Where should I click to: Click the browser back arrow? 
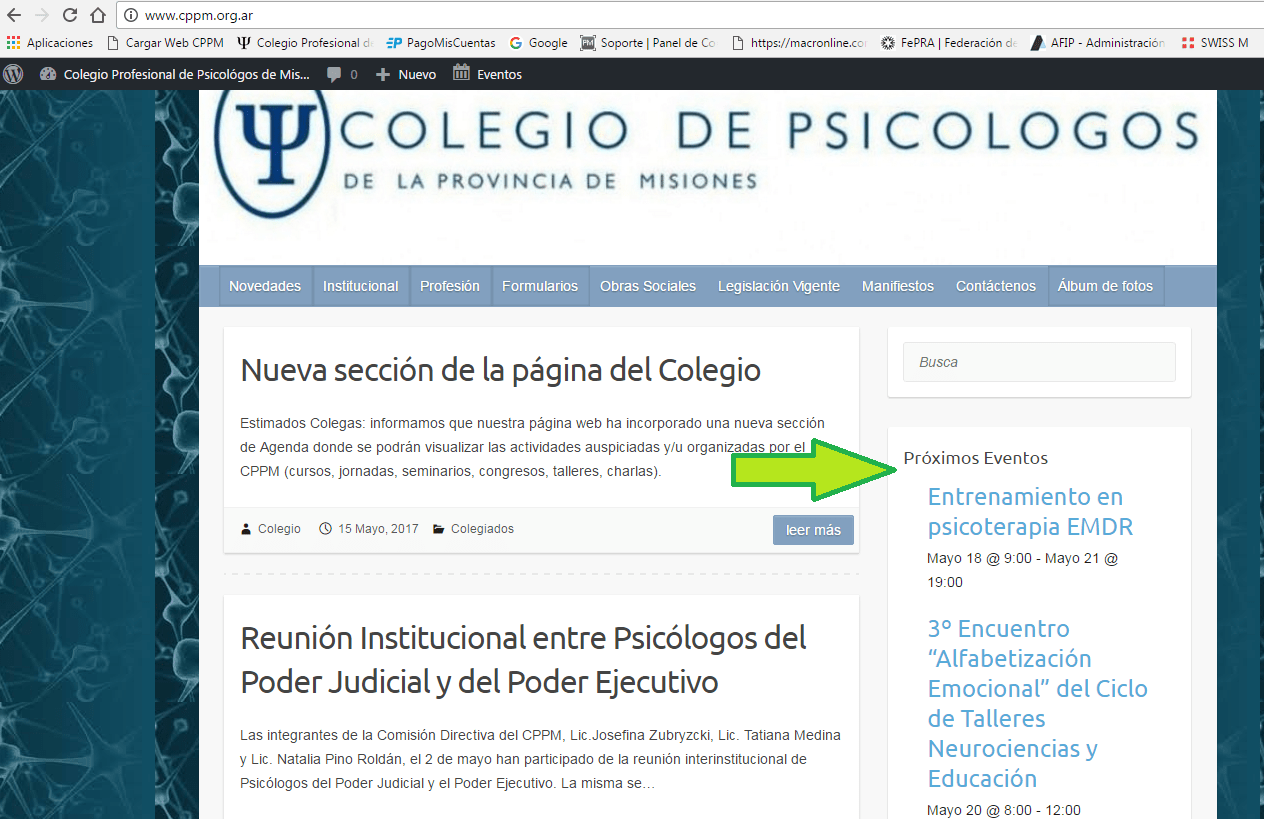click(x=14, y=15)
